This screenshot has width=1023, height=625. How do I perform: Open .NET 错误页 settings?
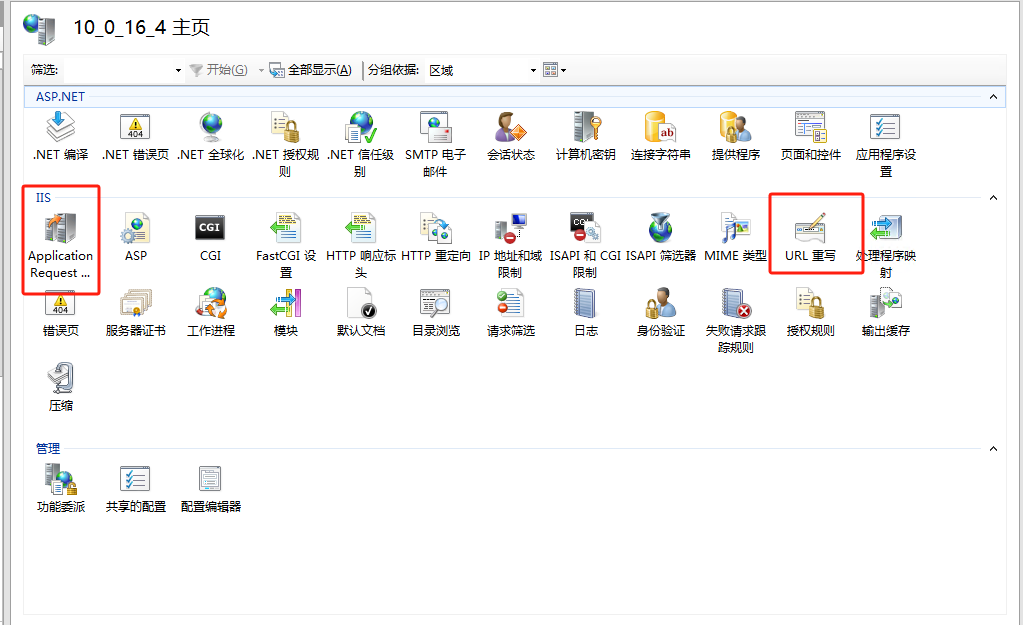point(135,136)
